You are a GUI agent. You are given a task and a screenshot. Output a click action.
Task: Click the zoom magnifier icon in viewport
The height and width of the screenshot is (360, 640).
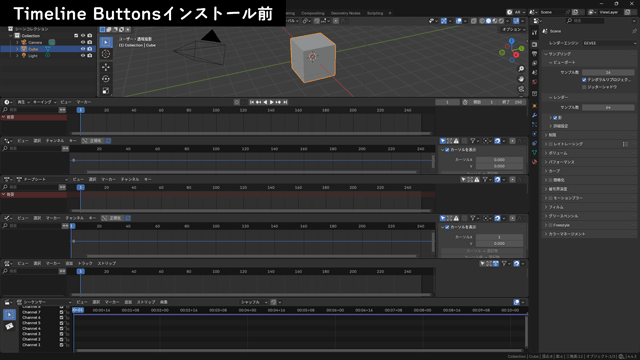tap(521, 69)
